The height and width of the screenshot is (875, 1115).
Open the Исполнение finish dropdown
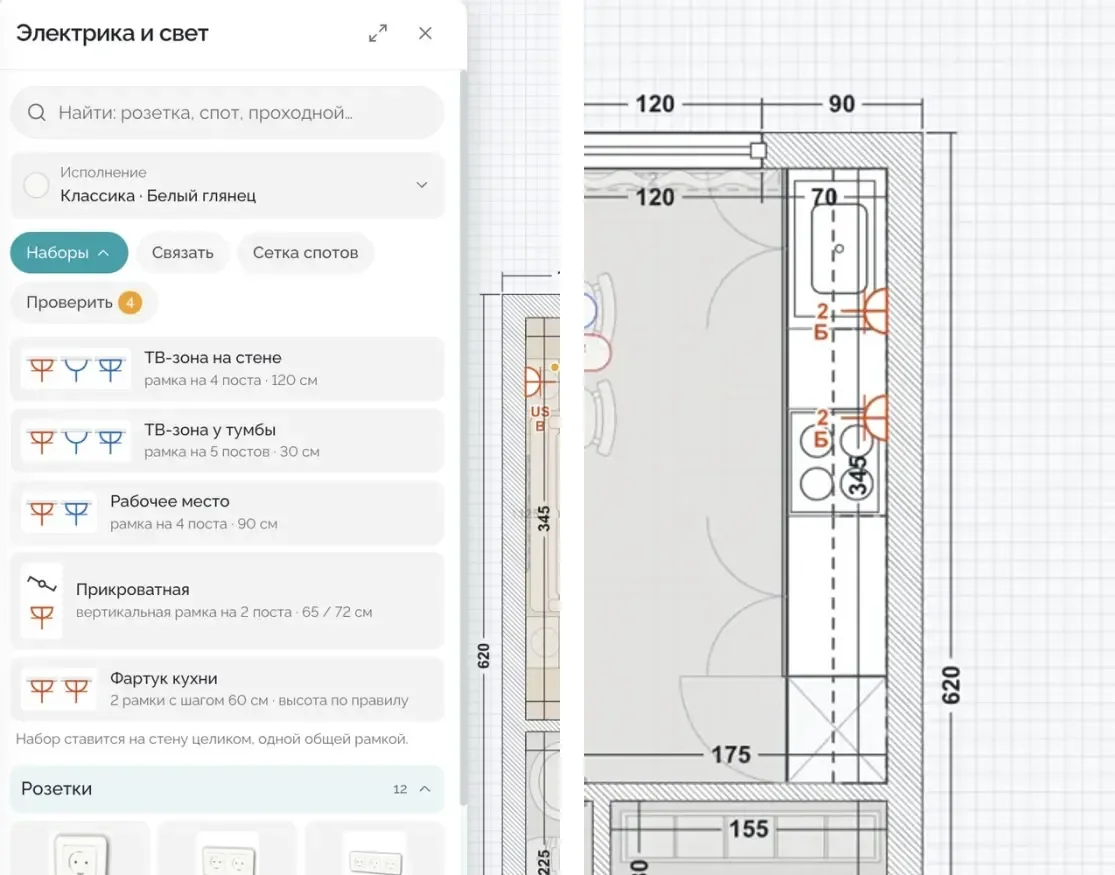[x=227, y=185]
